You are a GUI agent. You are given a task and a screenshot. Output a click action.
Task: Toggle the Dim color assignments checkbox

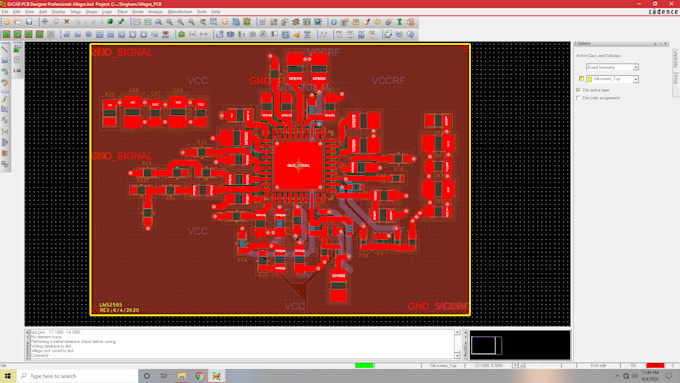579,98
